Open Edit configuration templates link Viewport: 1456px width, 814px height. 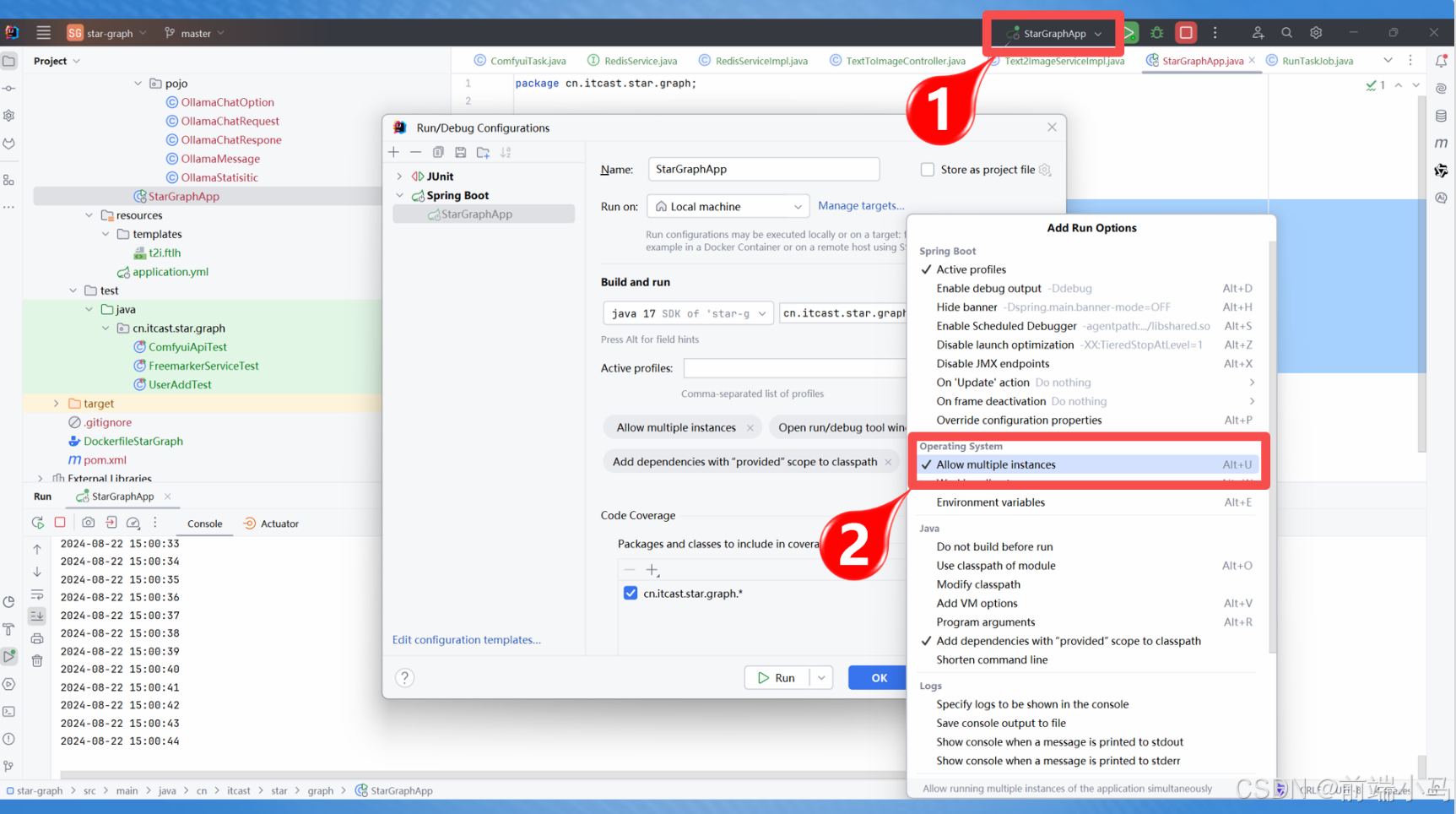[467, 640]
